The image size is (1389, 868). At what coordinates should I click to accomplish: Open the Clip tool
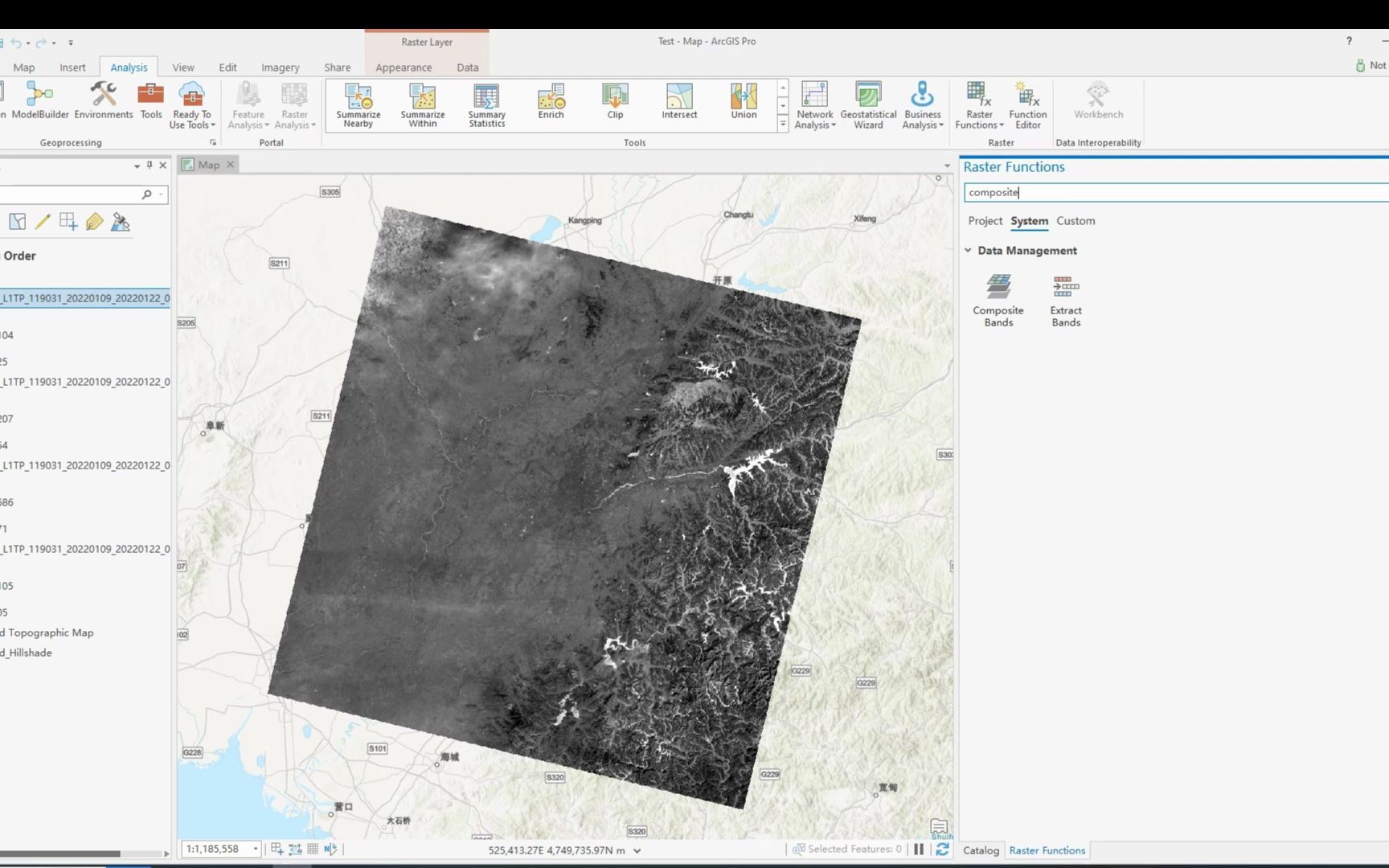click(x=614, y=103)
